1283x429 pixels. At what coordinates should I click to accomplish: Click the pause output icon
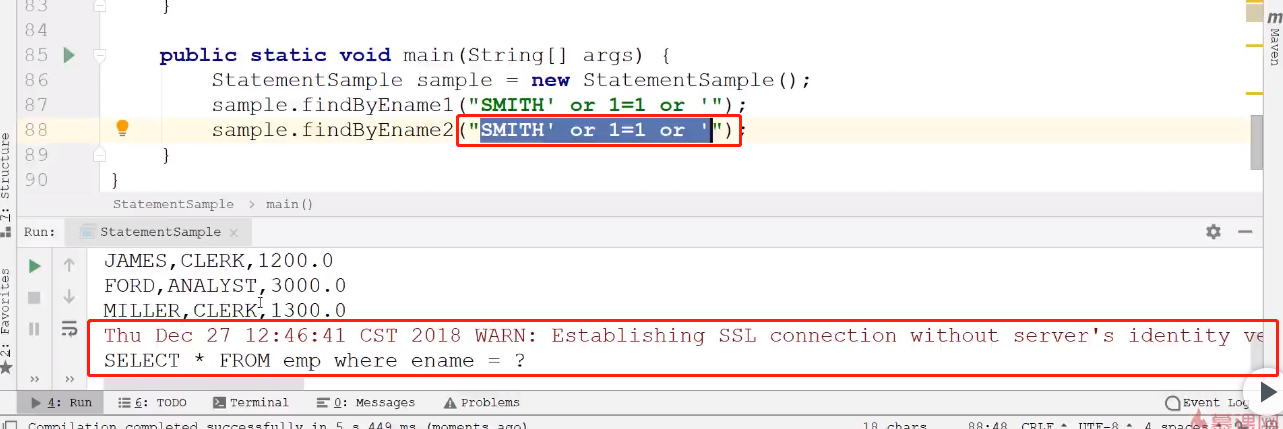point(34,328)
